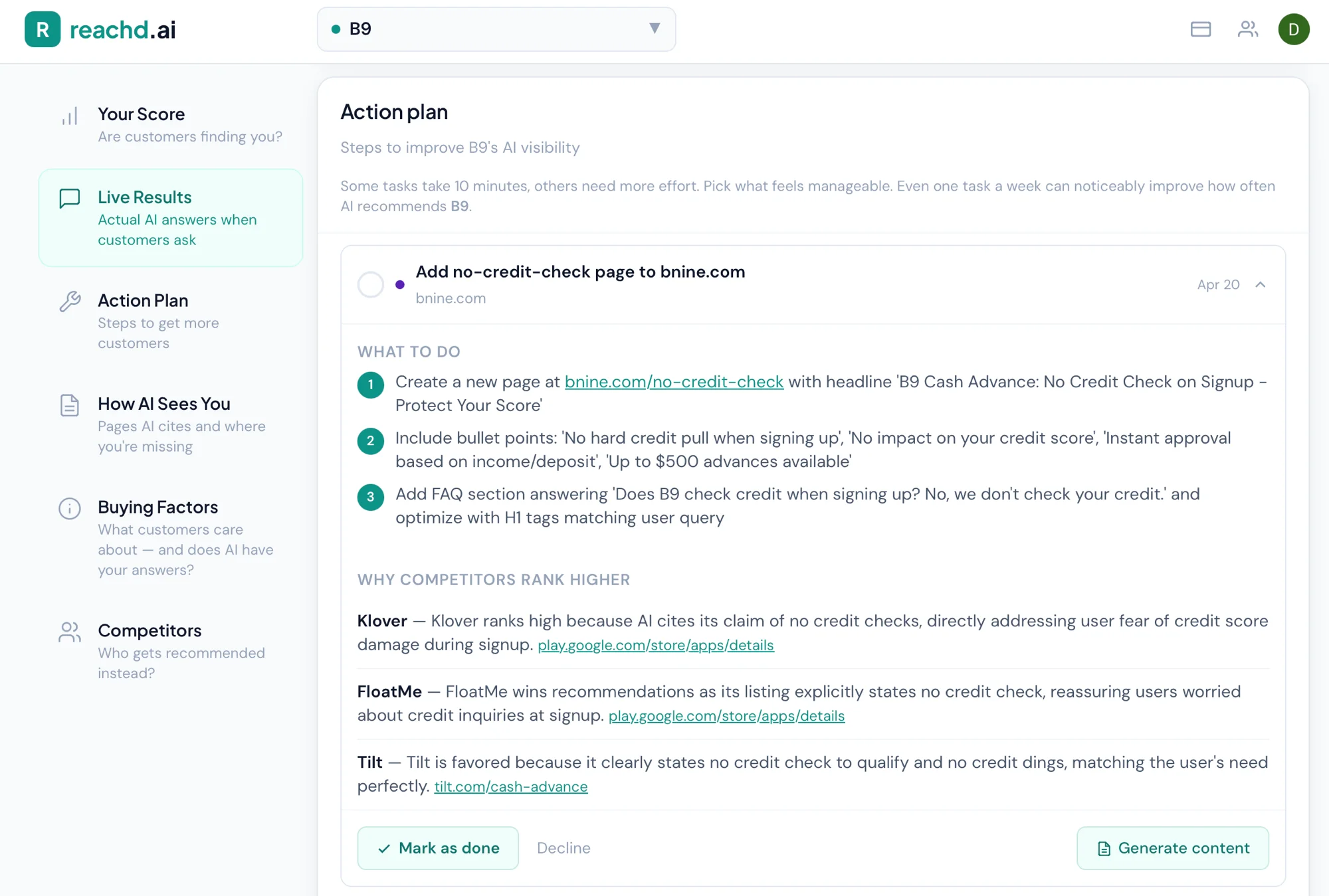
Task: Click the Action Plan wrench icon
Action: [70, 302]
